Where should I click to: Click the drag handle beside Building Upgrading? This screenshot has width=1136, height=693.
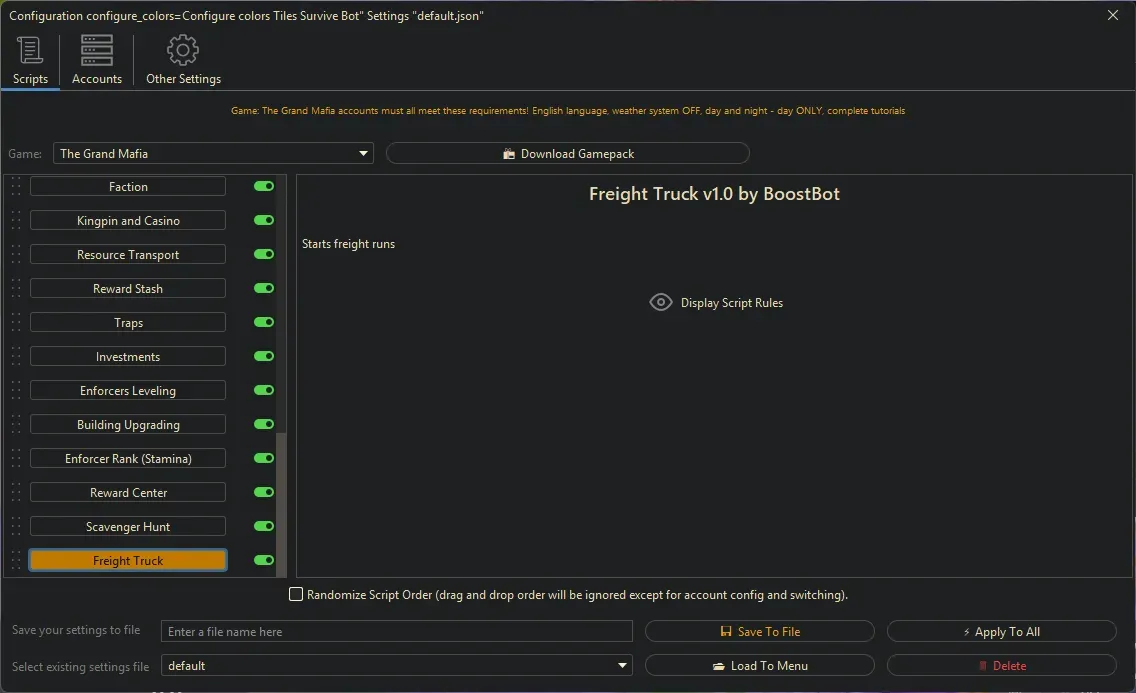(x=16, y=425)
